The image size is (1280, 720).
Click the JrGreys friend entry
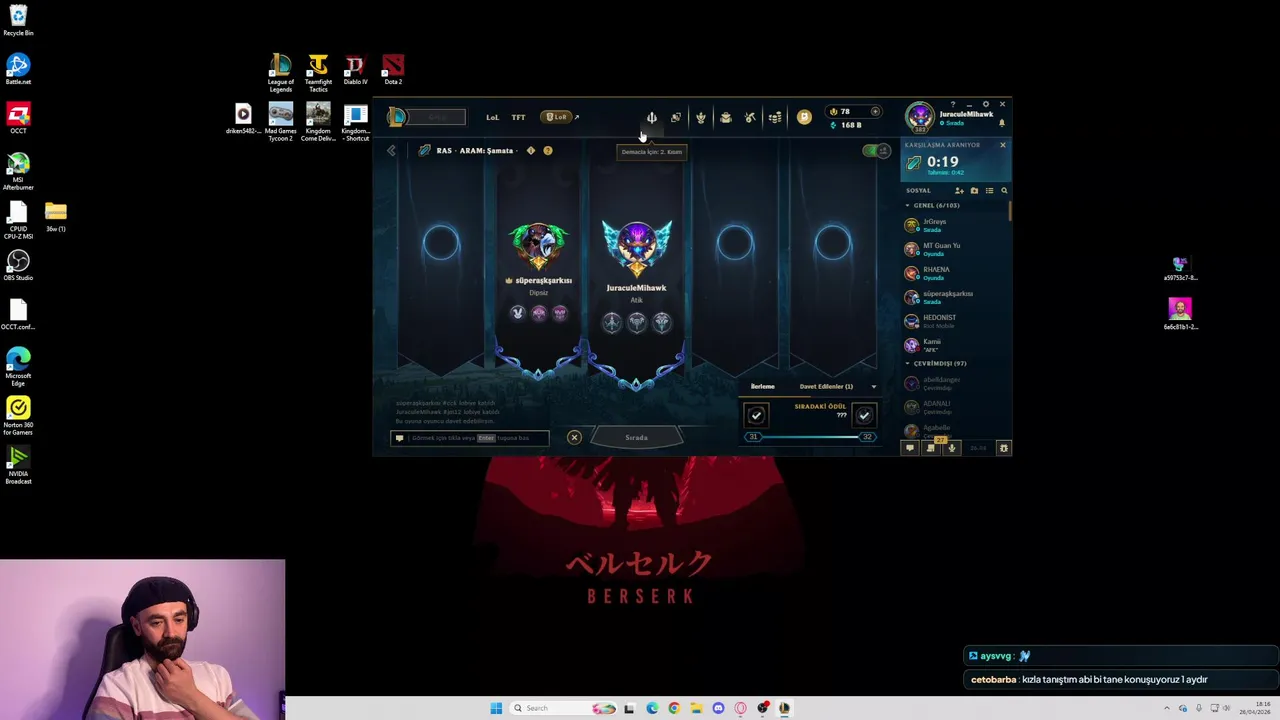coord(955,225)
